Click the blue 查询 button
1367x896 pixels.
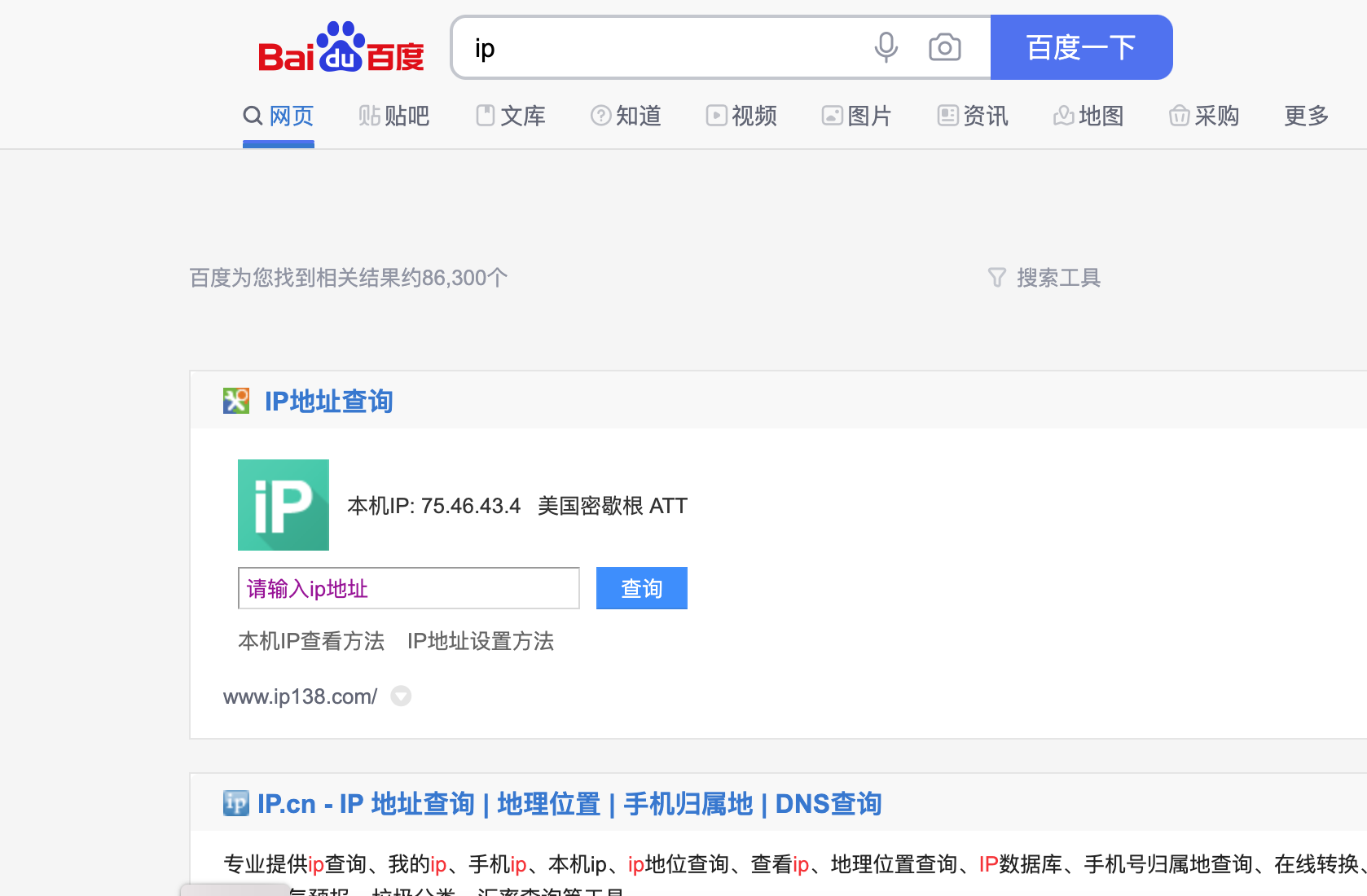point(642,588)
